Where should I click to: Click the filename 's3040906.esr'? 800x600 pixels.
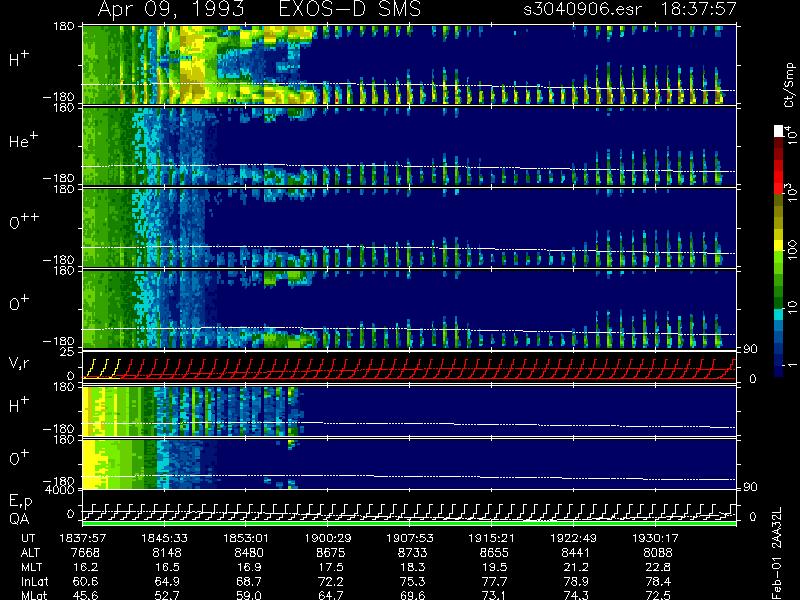582,9
